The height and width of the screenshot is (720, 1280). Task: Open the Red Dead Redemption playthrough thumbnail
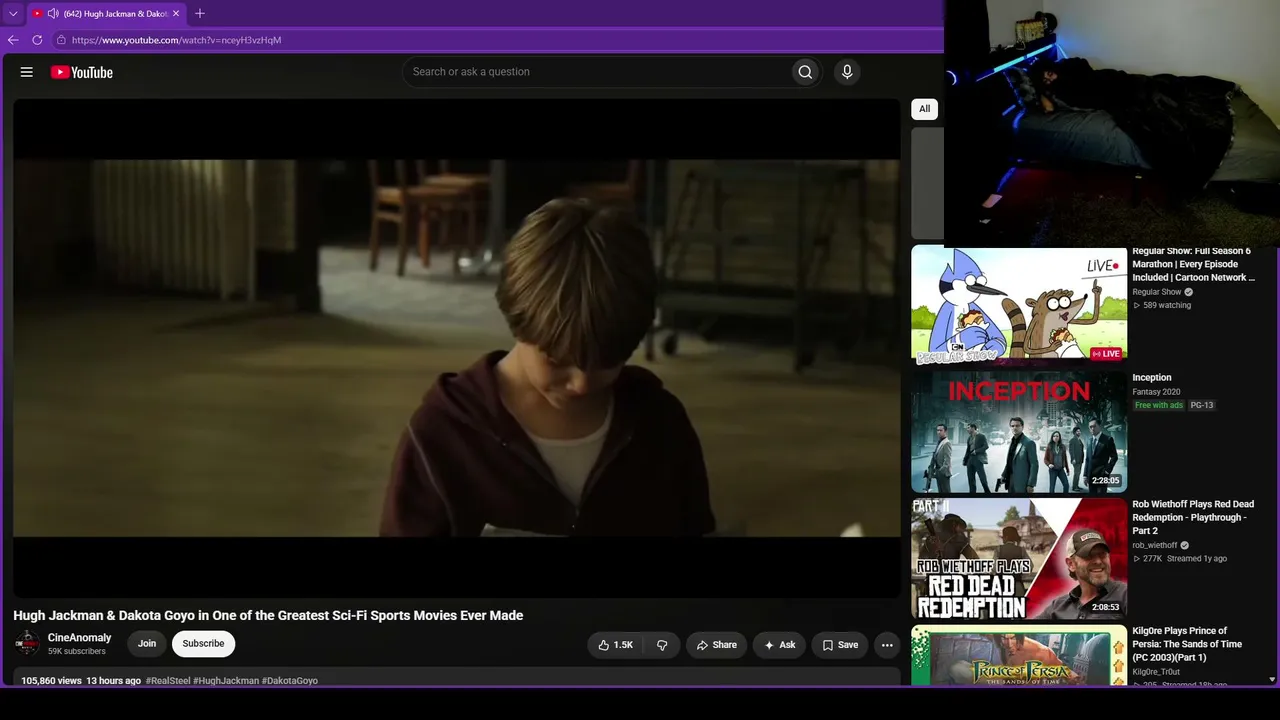click(x=1019, y=559)
